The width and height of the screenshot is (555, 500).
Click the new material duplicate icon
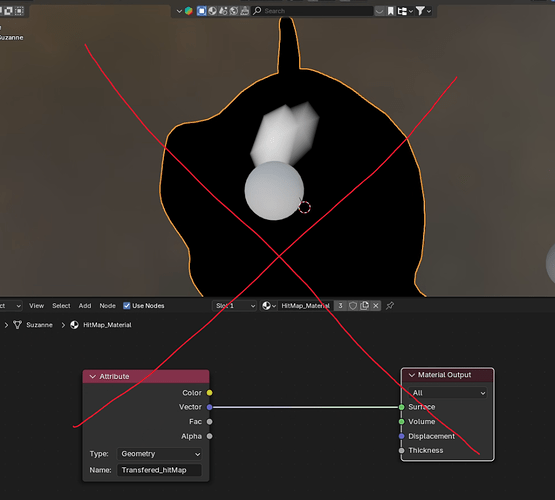point(364,306)
